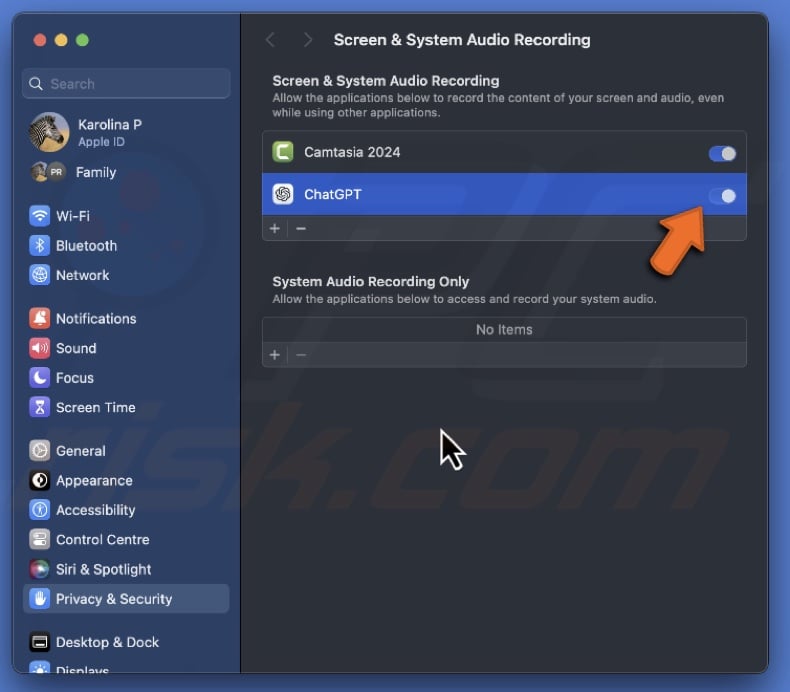Click the General gear icon
This screenshot has height=692, width=790.
click(39, 451)
